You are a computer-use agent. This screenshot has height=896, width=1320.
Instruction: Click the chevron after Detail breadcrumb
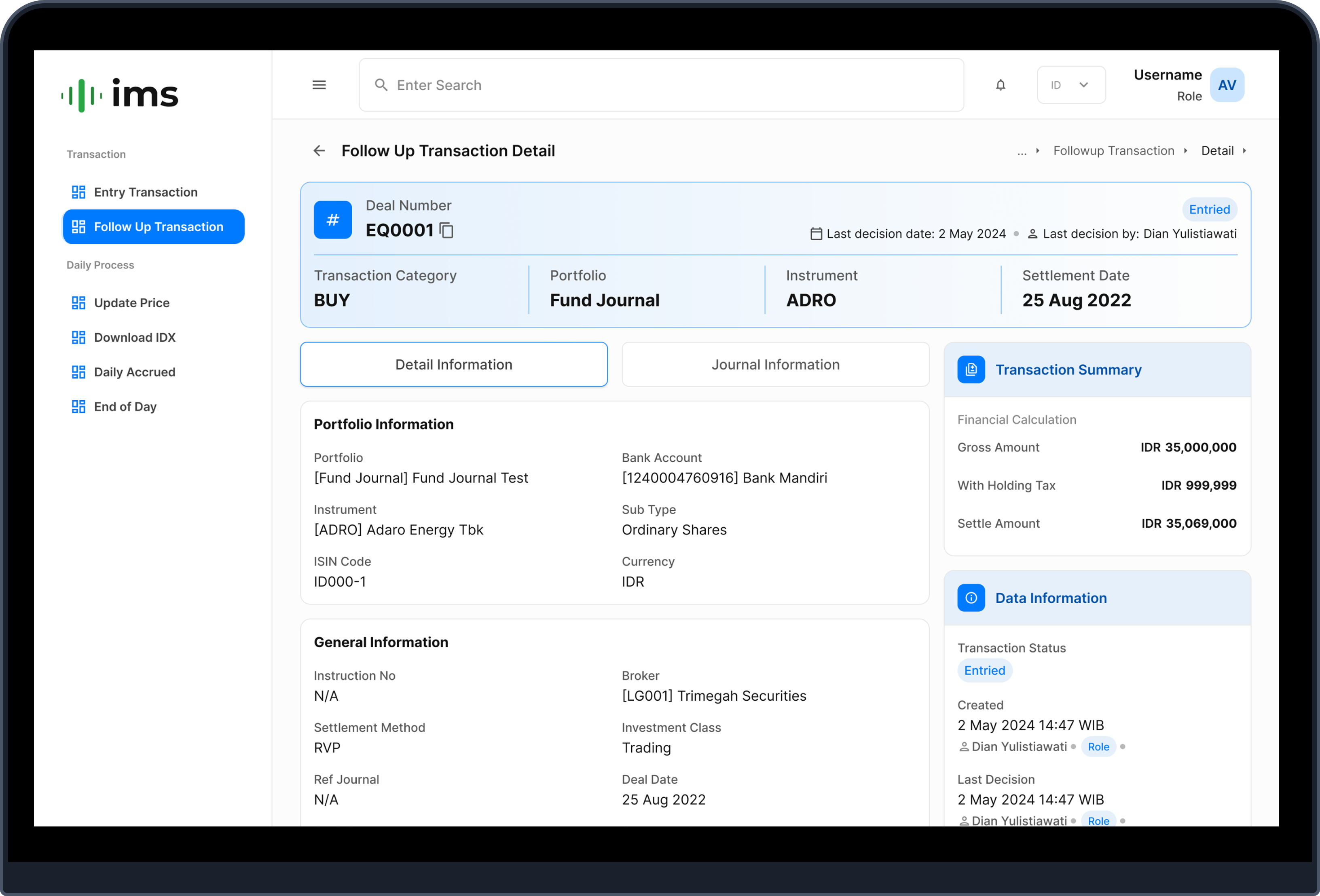[x=1244, y=151]
